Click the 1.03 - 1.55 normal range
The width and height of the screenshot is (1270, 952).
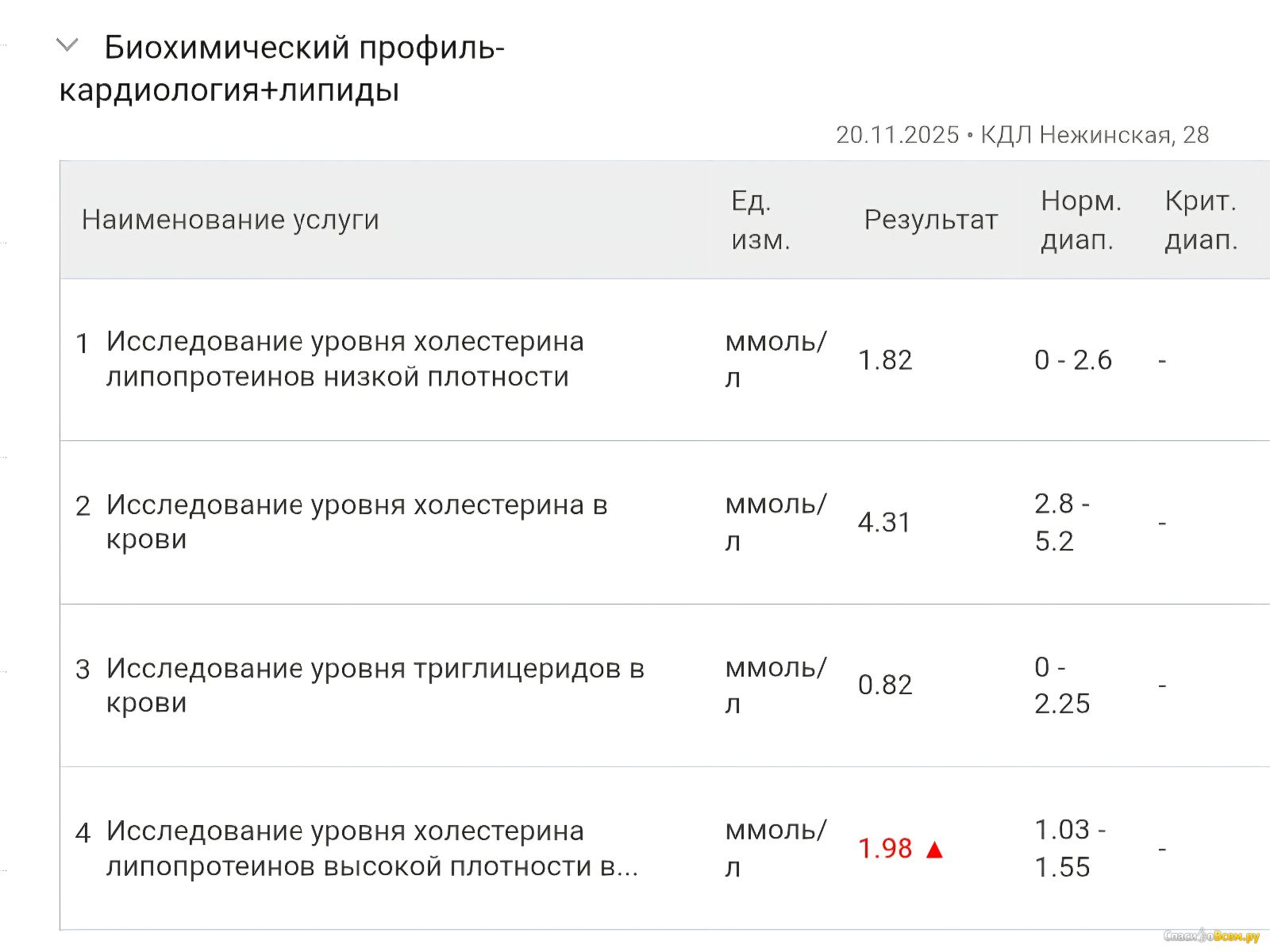click(1069, 848)
